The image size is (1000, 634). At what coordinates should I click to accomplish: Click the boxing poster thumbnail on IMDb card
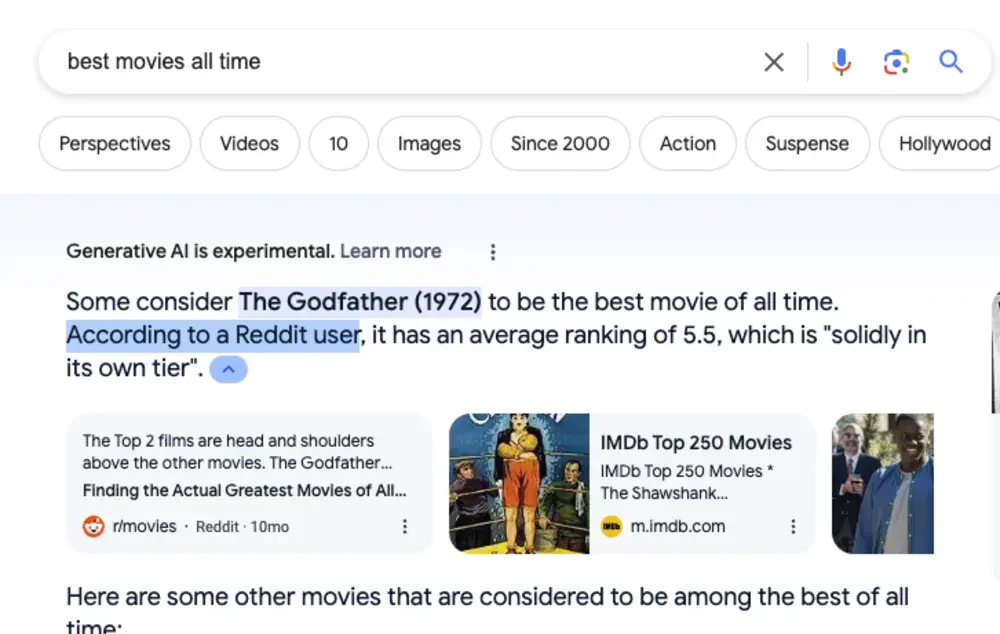tap(519, 483)
